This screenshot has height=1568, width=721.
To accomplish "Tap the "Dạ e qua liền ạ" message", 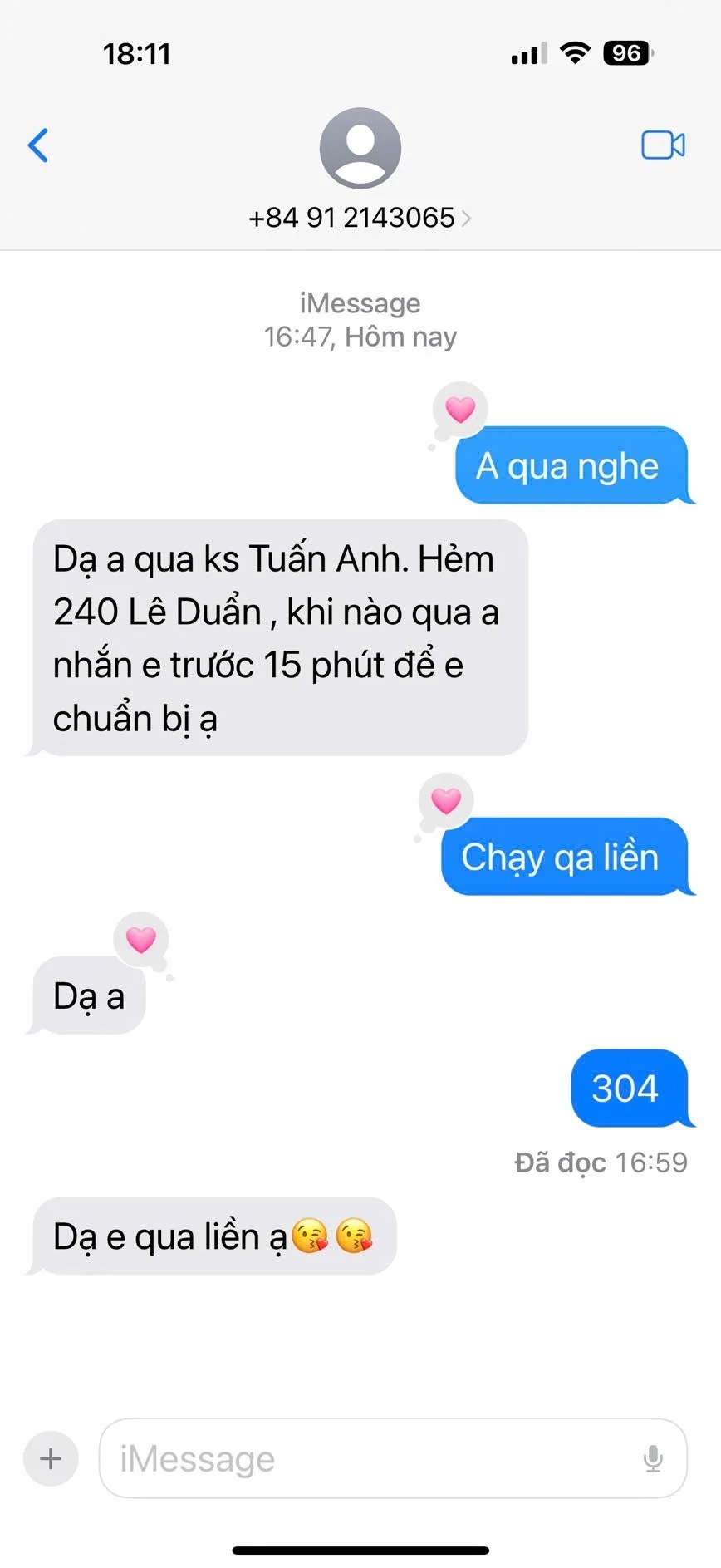I will pyautogui.click(x=213, y=1236).
